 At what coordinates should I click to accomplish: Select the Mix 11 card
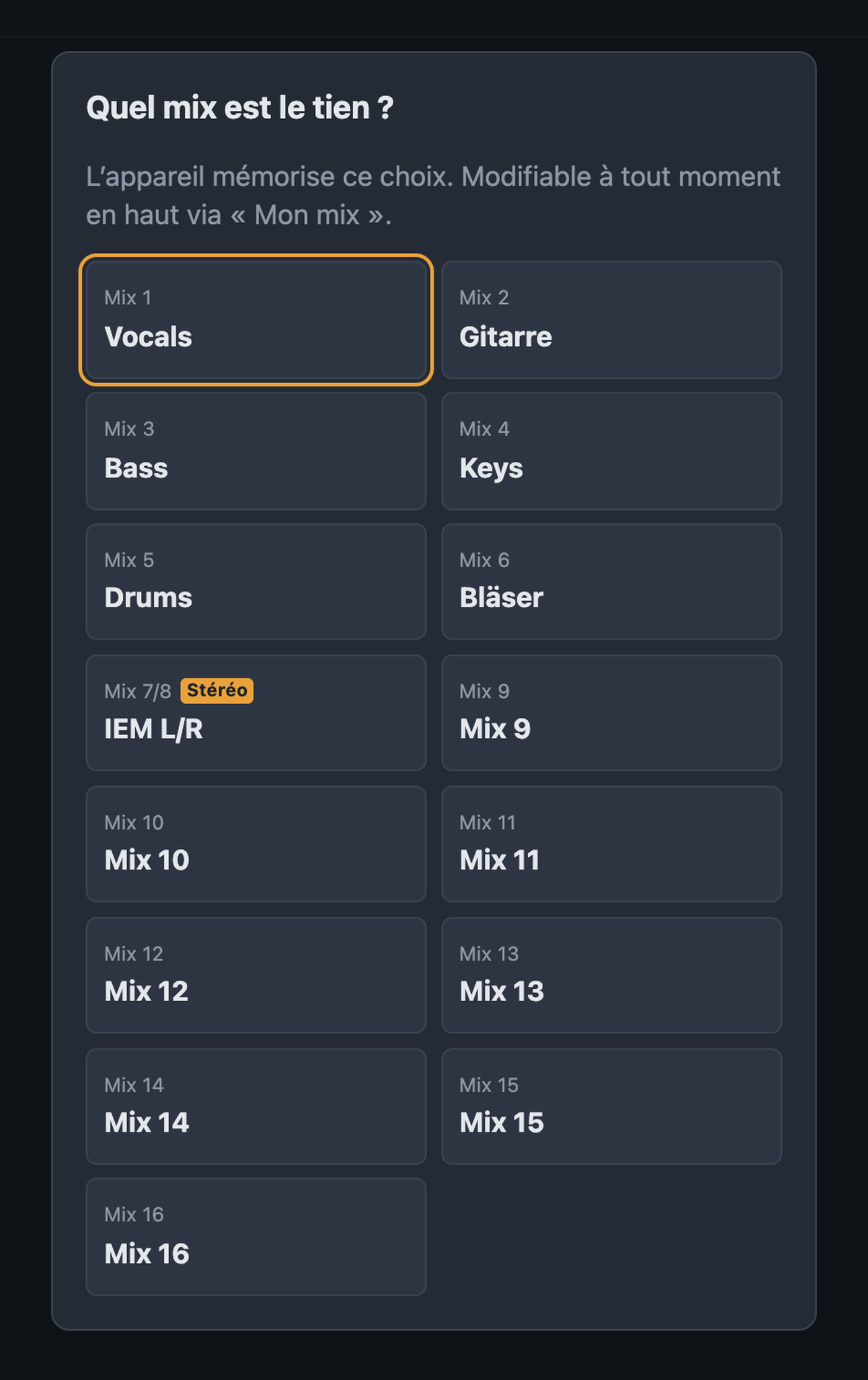pyautogui.click(x=611, y=844)
